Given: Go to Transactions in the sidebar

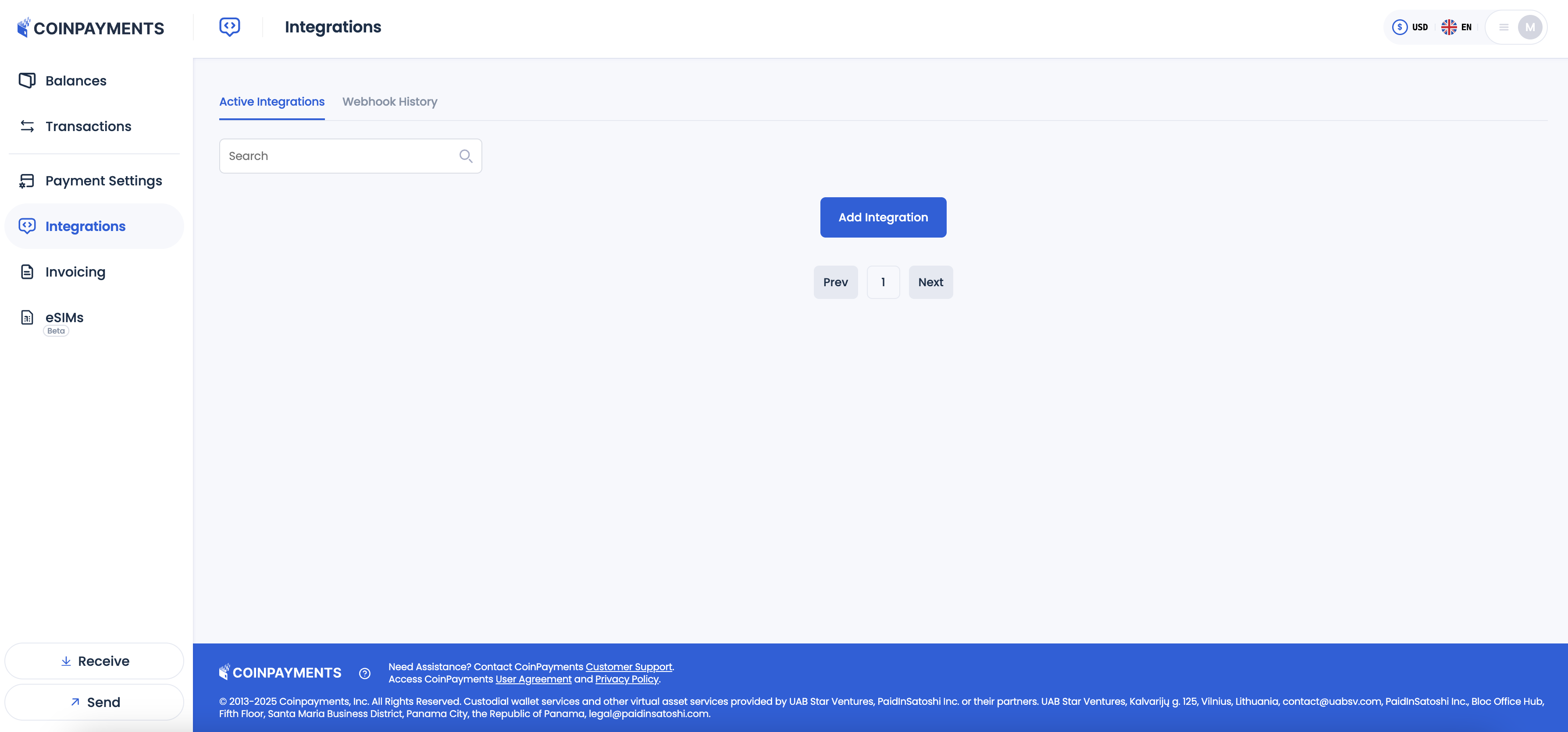Looking at the screenshot, I should coord(88,127).
